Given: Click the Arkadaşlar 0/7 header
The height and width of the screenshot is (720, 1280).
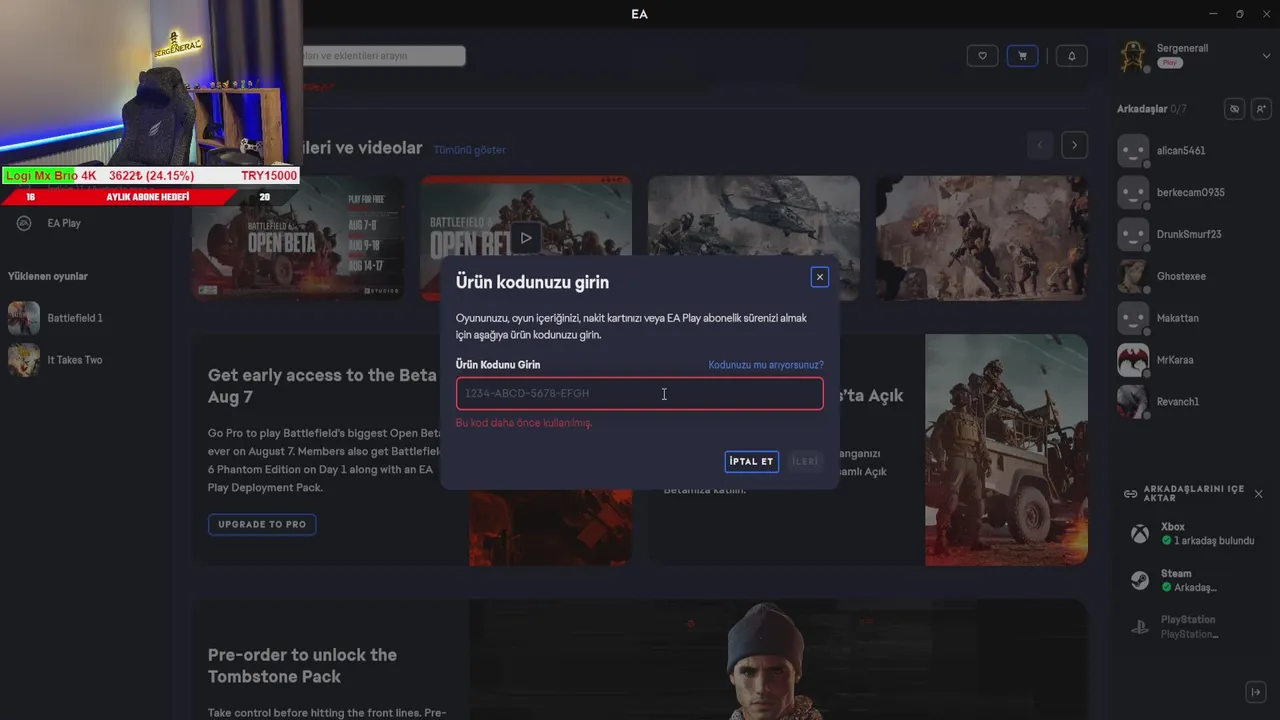Looking at the screenshot, I should tap(1152, 108).
